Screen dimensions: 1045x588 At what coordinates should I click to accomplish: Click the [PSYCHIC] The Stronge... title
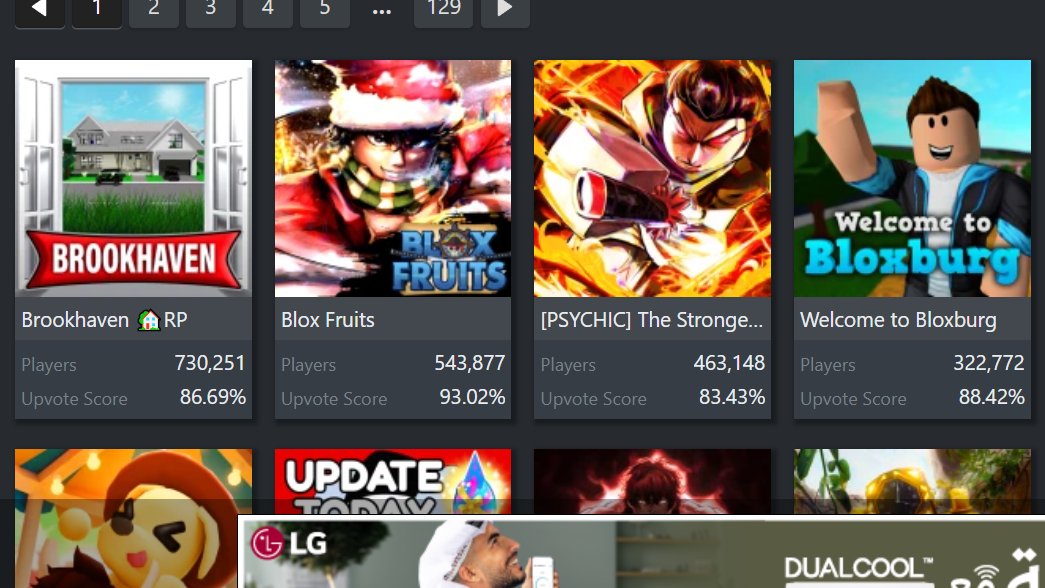652,320
